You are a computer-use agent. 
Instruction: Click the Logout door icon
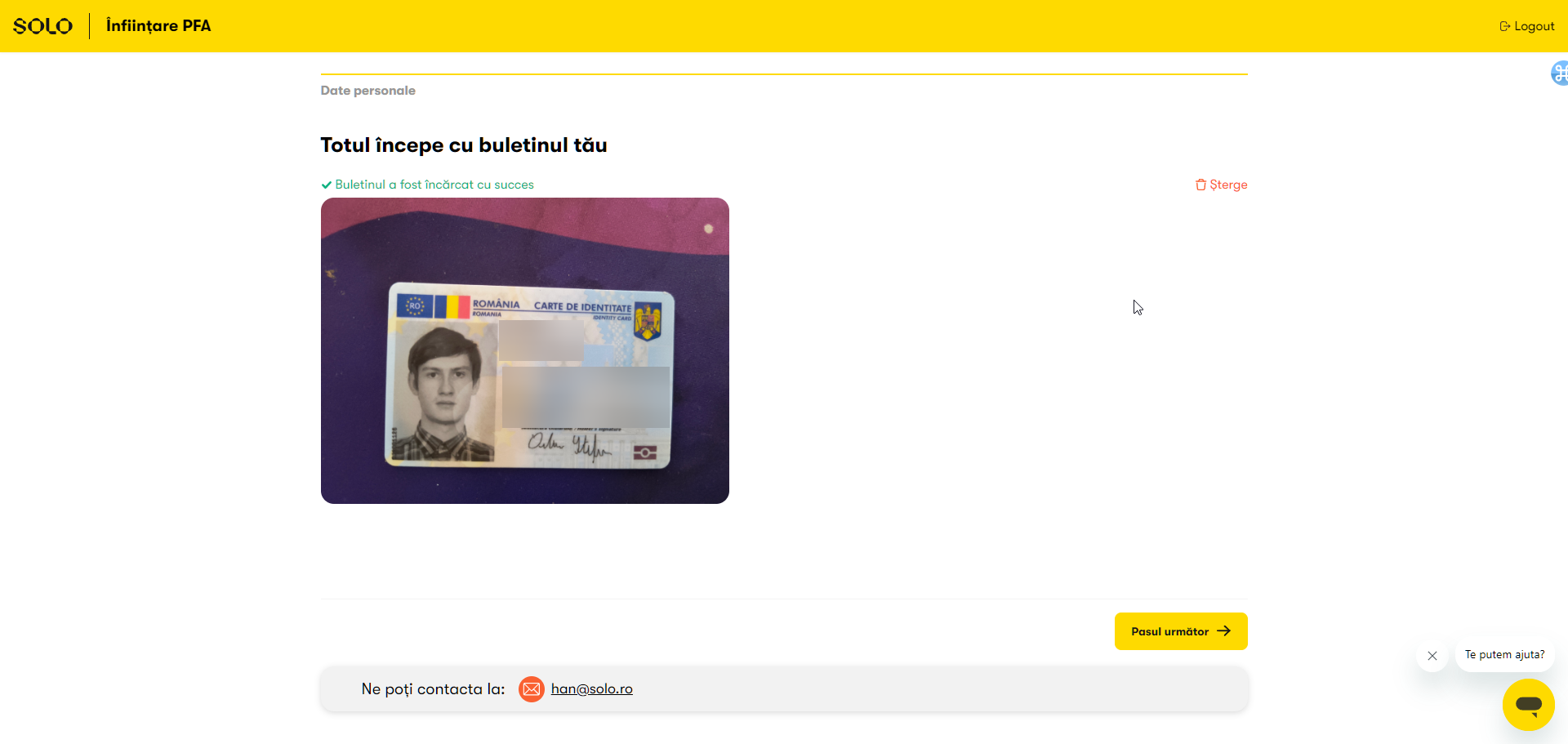pos(1504,26)
